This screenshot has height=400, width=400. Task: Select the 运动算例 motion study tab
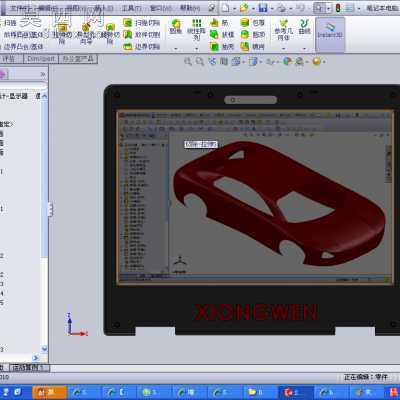pos(29,368)
